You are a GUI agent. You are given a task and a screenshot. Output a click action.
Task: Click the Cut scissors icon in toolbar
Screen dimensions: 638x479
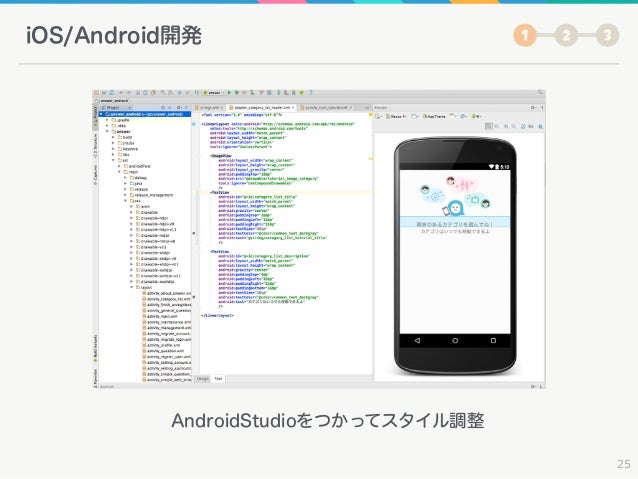point(138,93)
